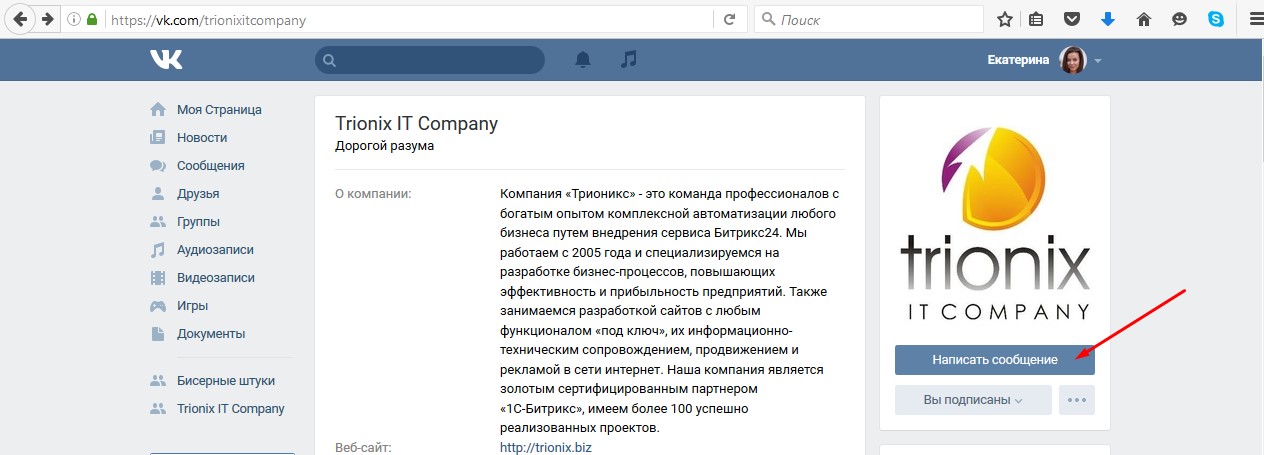Image resolution: width=1264 pixels, height=455 pixels.
Task: Click the browser Home icon
Action: pos(1144,19)
